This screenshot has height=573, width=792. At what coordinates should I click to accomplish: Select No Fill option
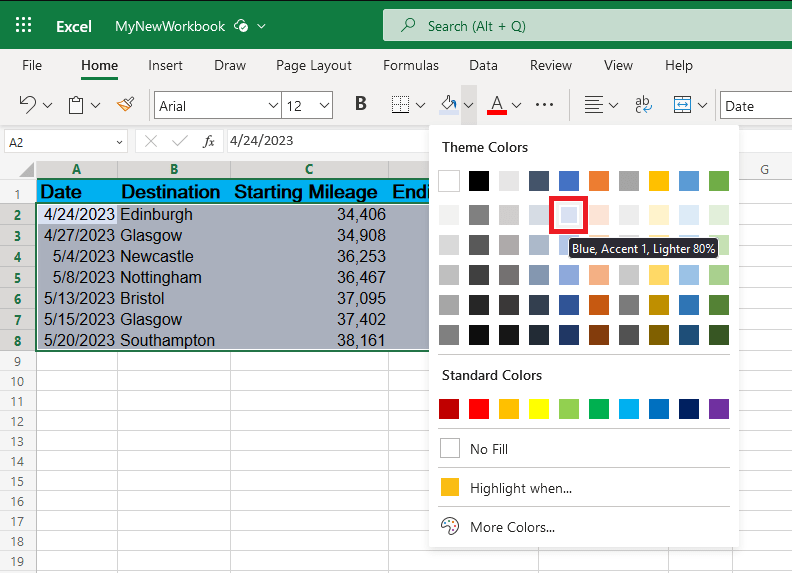coord(583,449)
